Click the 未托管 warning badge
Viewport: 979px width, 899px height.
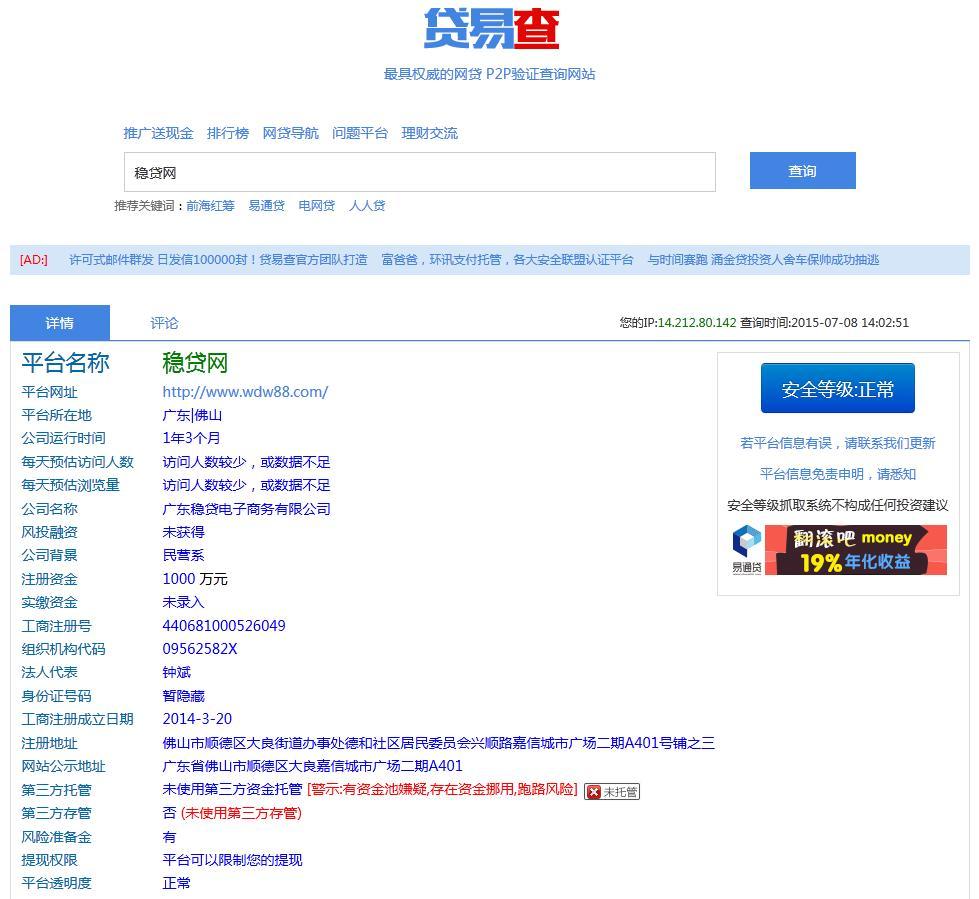point(612,791)
